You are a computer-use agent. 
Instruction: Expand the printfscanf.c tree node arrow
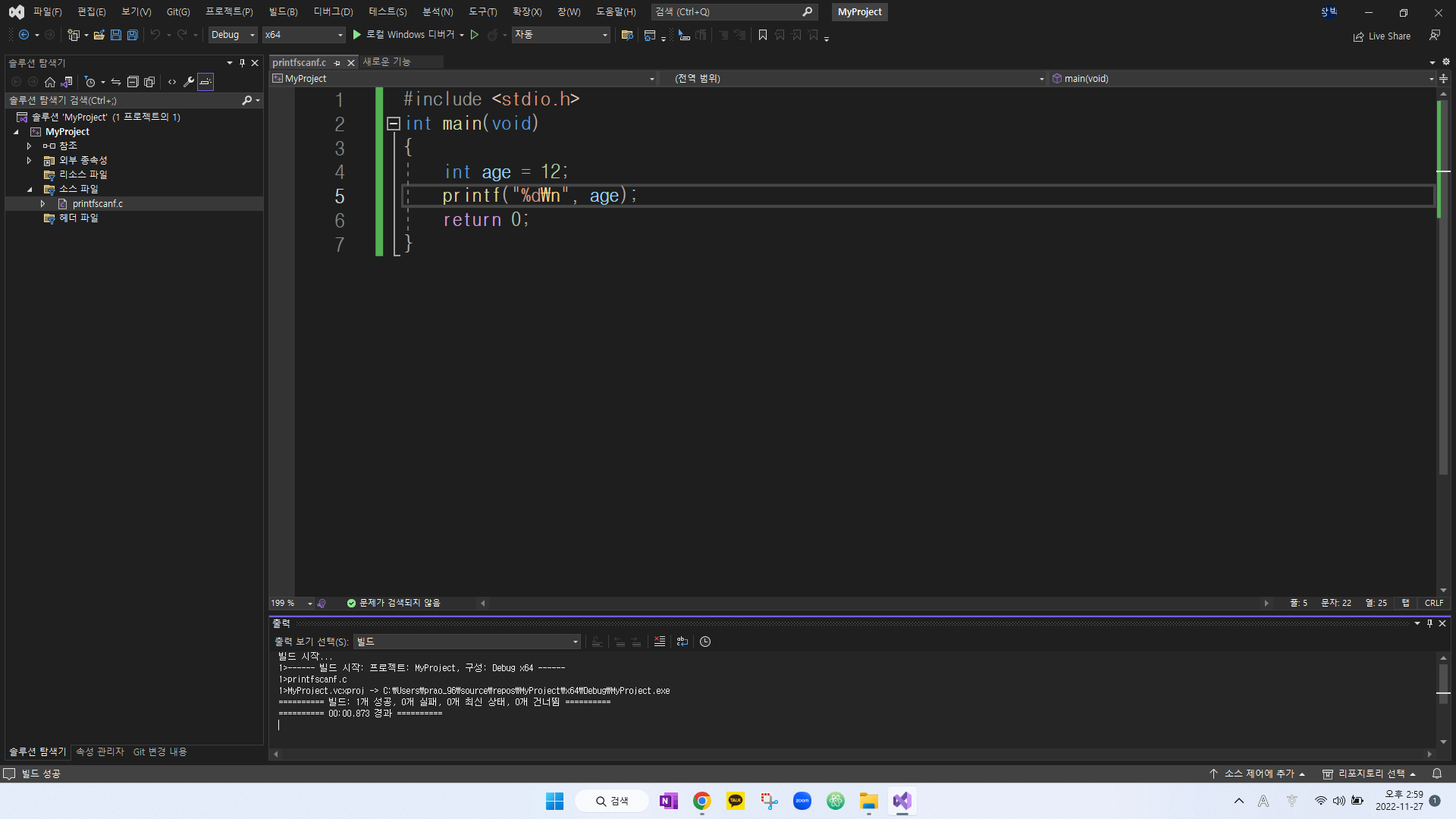[42, 204]
